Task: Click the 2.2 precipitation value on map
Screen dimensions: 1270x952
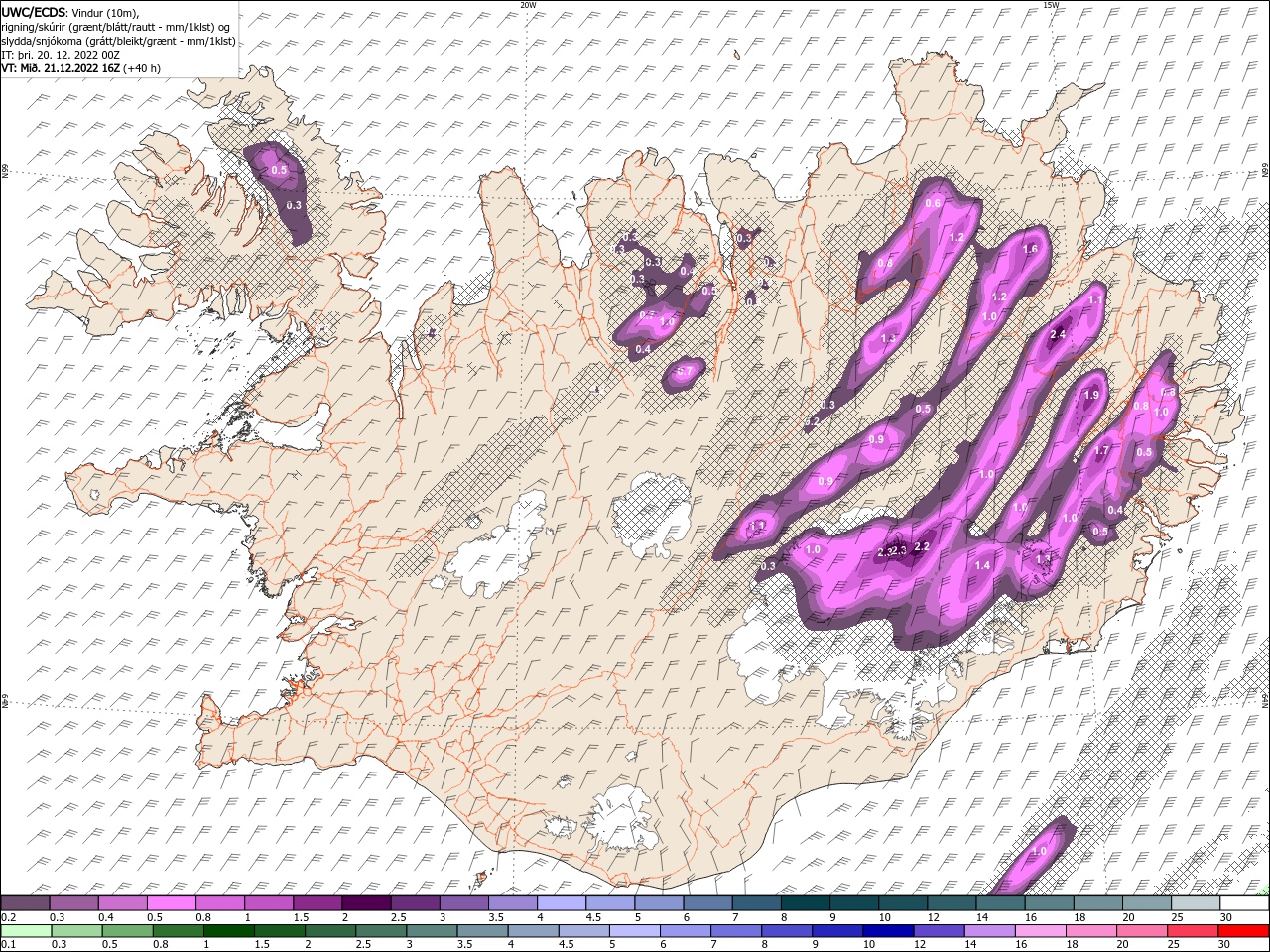Action: tap(922, 546)
